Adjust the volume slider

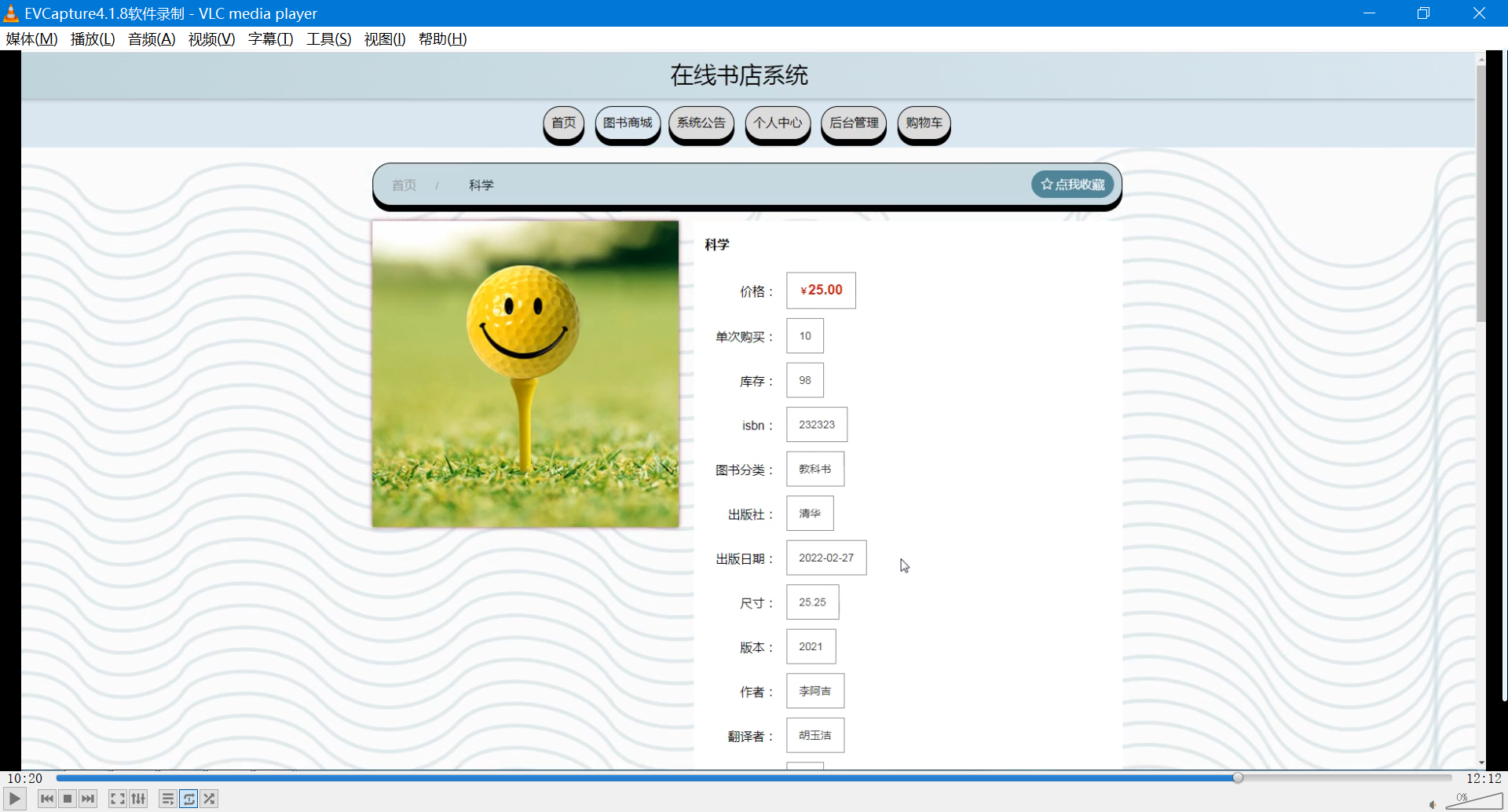click(x=1473, y=800)
